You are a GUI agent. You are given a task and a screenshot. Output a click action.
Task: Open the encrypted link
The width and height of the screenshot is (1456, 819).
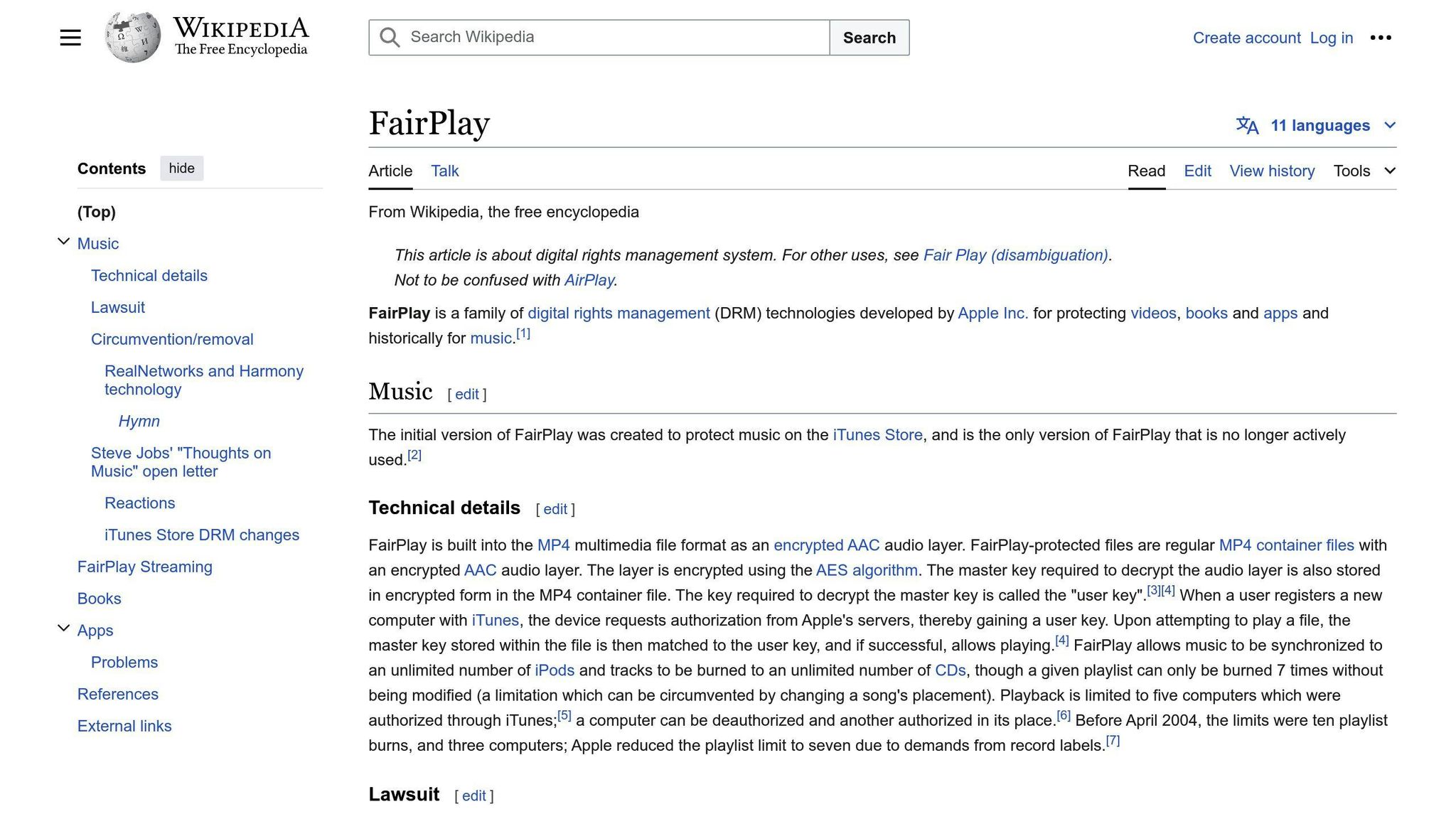[808, 545]
